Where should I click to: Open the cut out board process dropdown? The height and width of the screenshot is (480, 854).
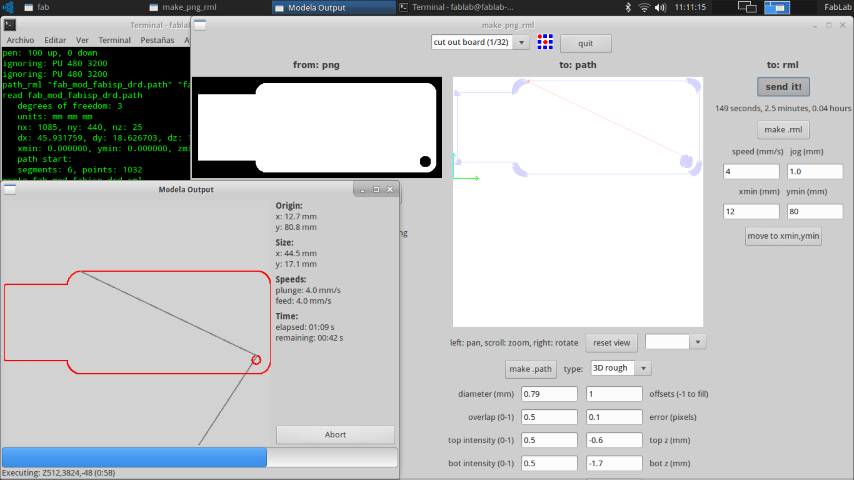click(480, 42)
